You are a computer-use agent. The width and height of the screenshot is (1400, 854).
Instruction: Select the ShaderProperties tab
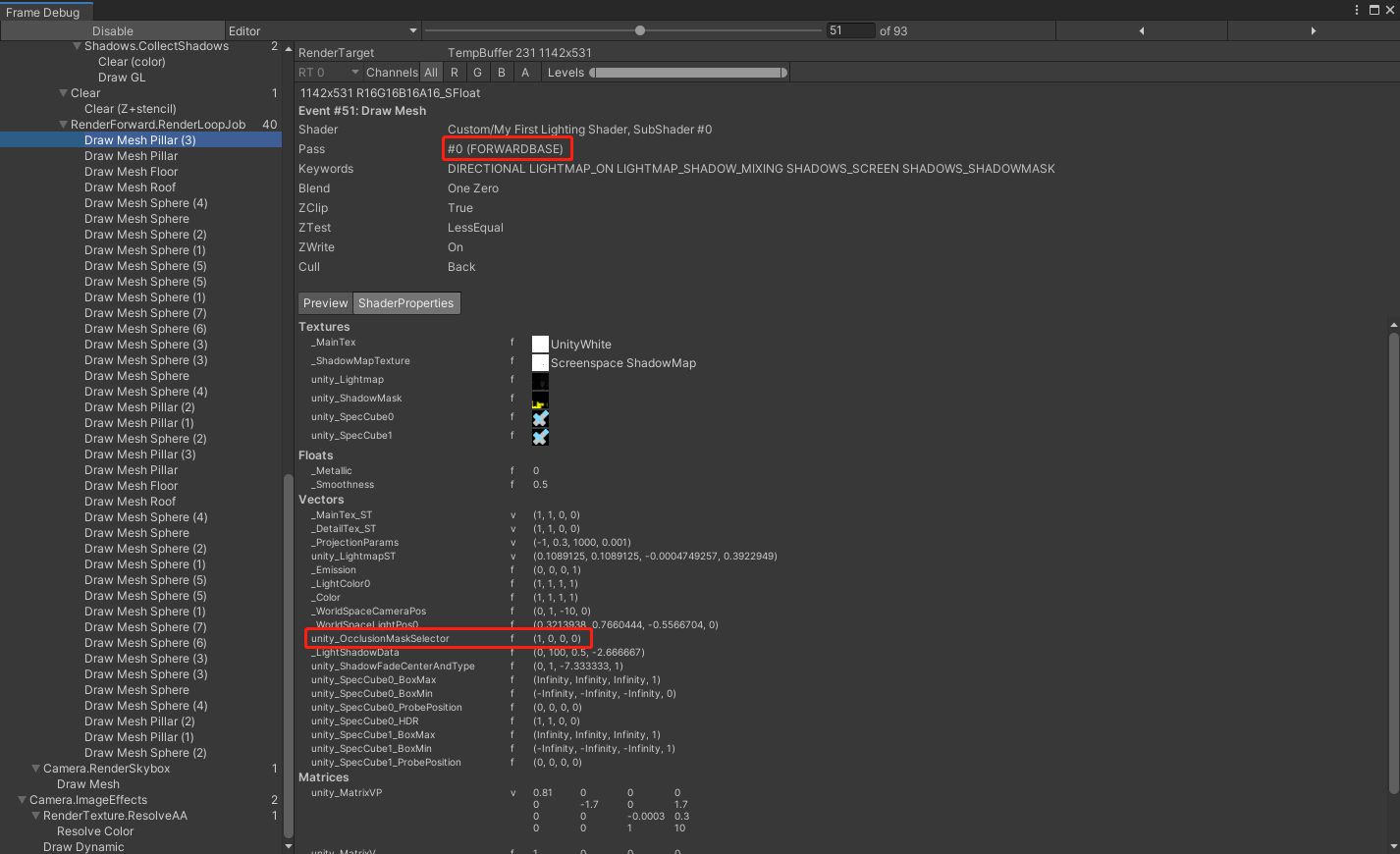click(405, 302)
